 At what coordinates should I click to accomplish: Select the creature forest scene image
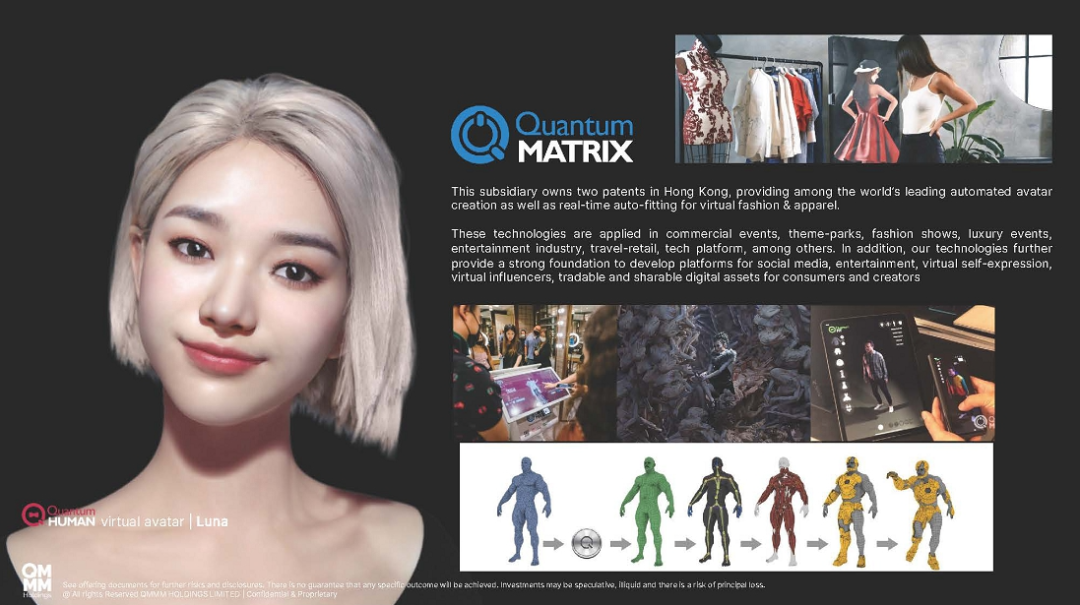tap(714, 373)
